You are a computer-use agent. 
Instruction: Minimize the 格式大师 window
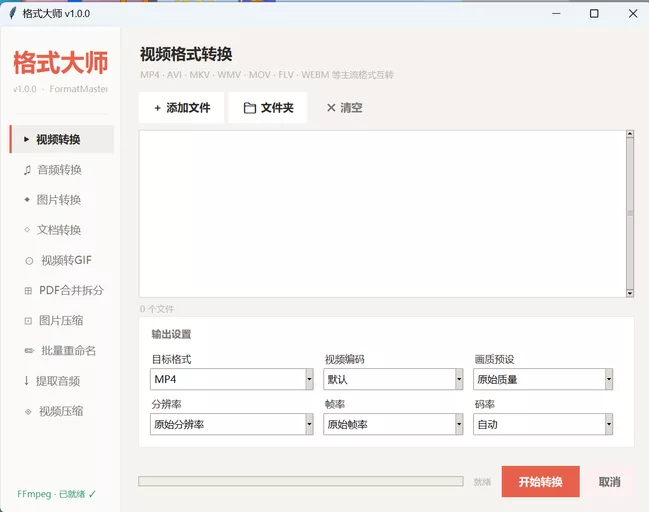click(556, 14)
